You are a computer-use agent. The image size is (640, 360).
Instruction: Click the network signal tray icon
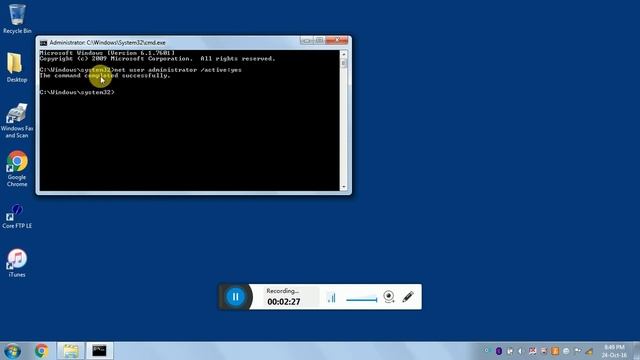589,351
